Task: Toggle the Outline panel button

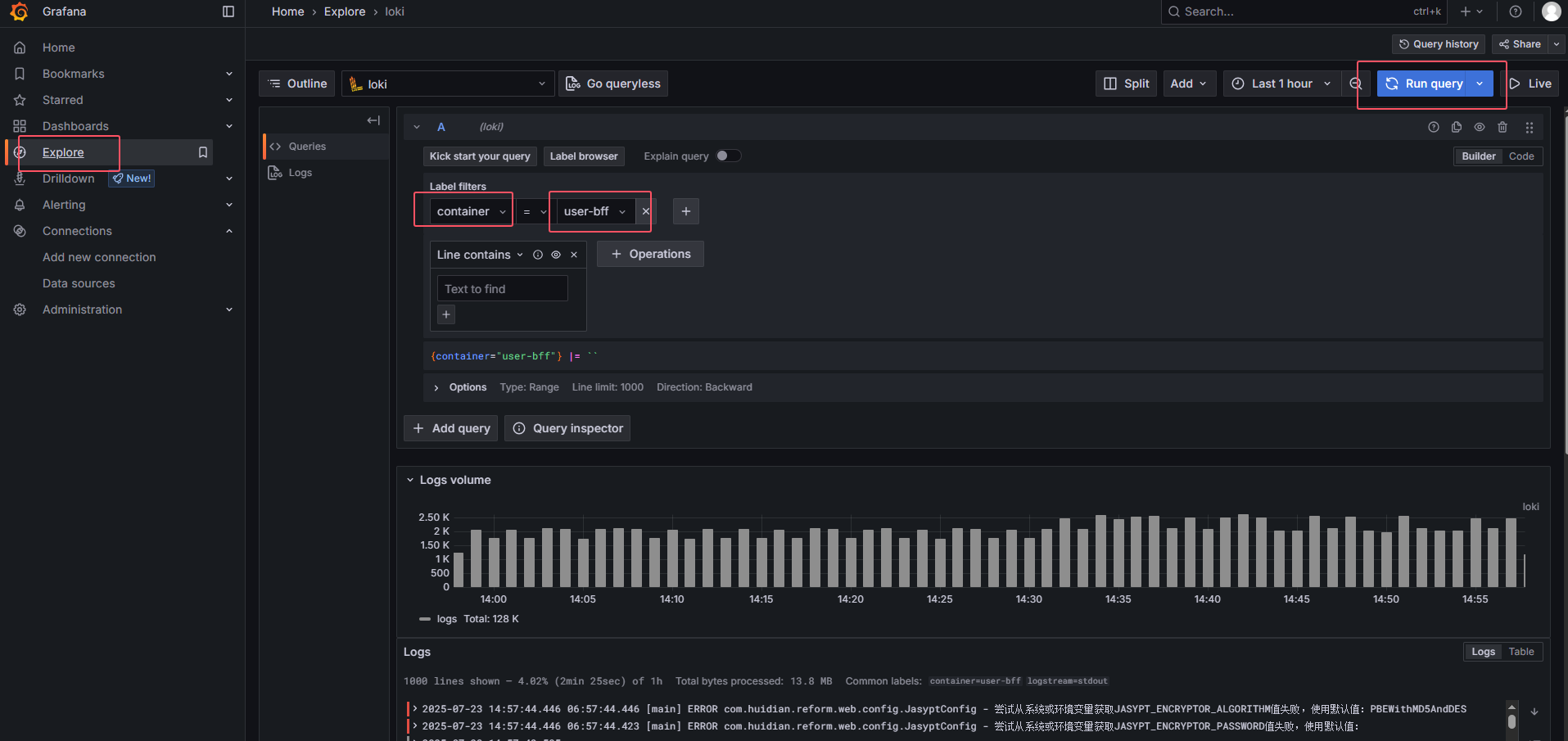Action: pos(298,84)
